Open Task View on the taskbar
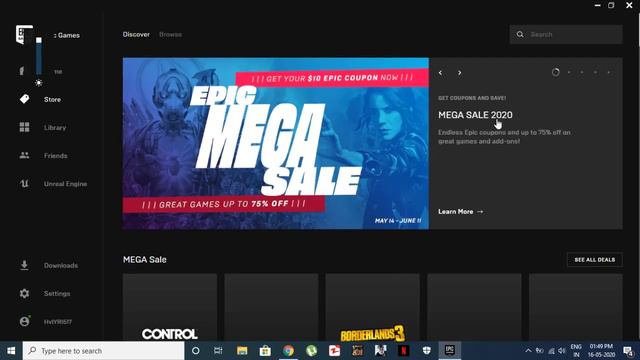Viewport: 640px width, 360px height. point(218,351)
